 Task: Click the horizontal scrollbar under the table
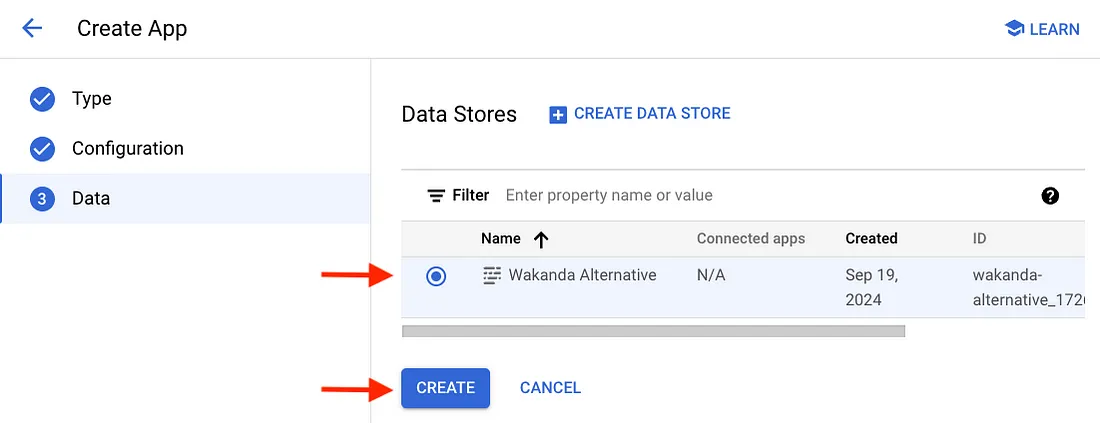(653, 330)
